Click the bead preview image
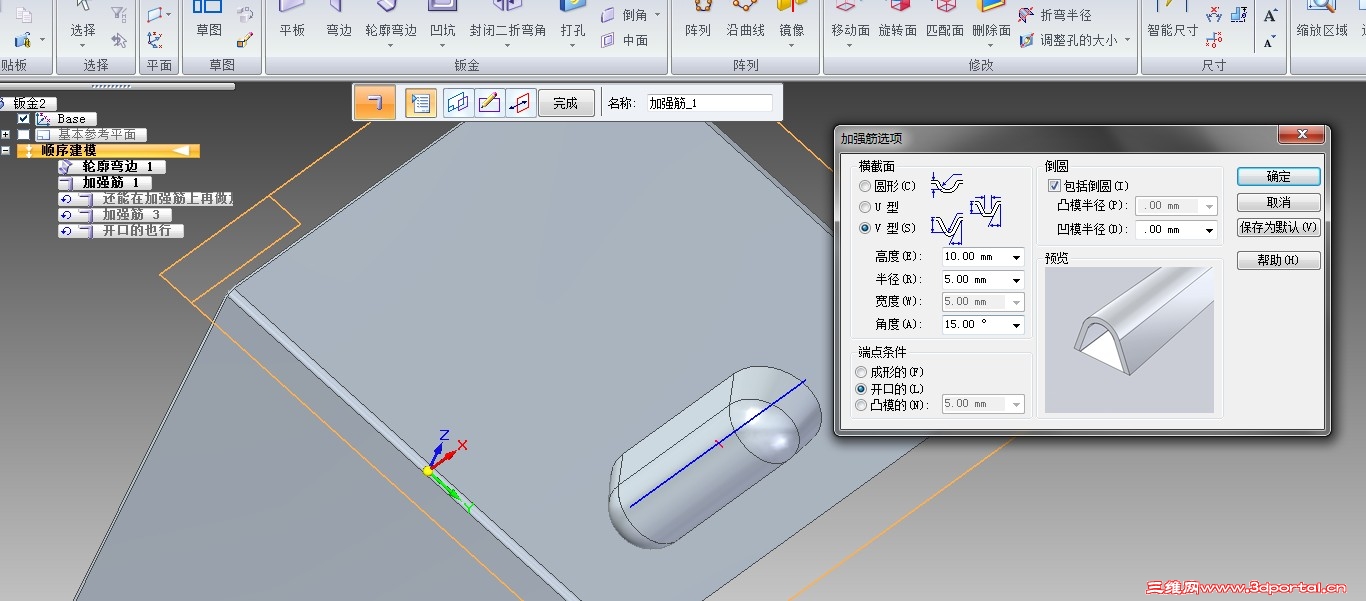1366x601 pixels. [1129, 340]
